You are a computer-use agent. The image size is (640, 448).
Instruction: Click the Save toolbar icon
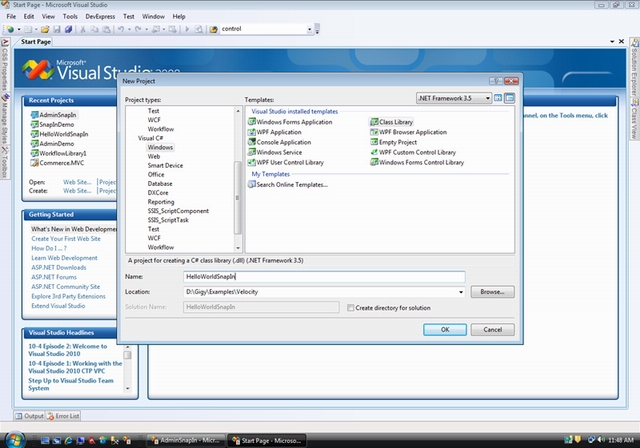click(x=57, y=29)
